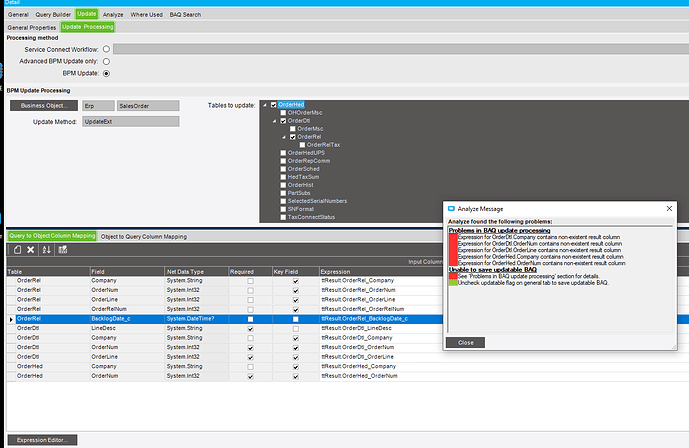Switch to Object to Query Column Mapping tab
The height and width of the screenshot is (448, 689).
point(144,236)
